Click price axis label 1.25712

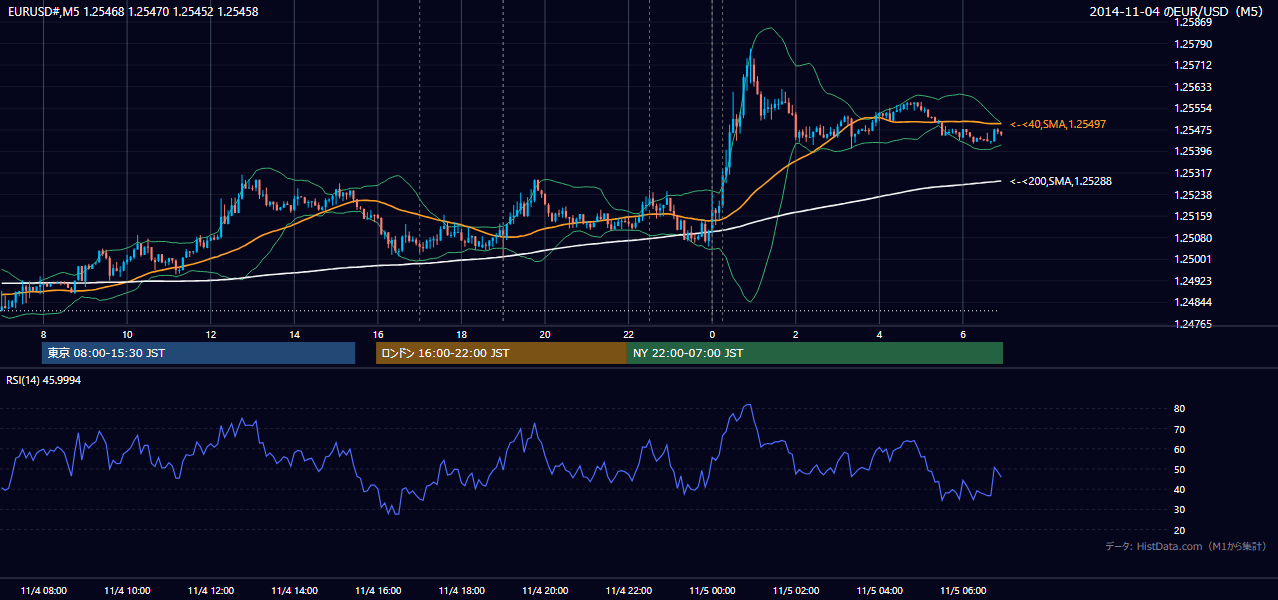pos(1194,65)
